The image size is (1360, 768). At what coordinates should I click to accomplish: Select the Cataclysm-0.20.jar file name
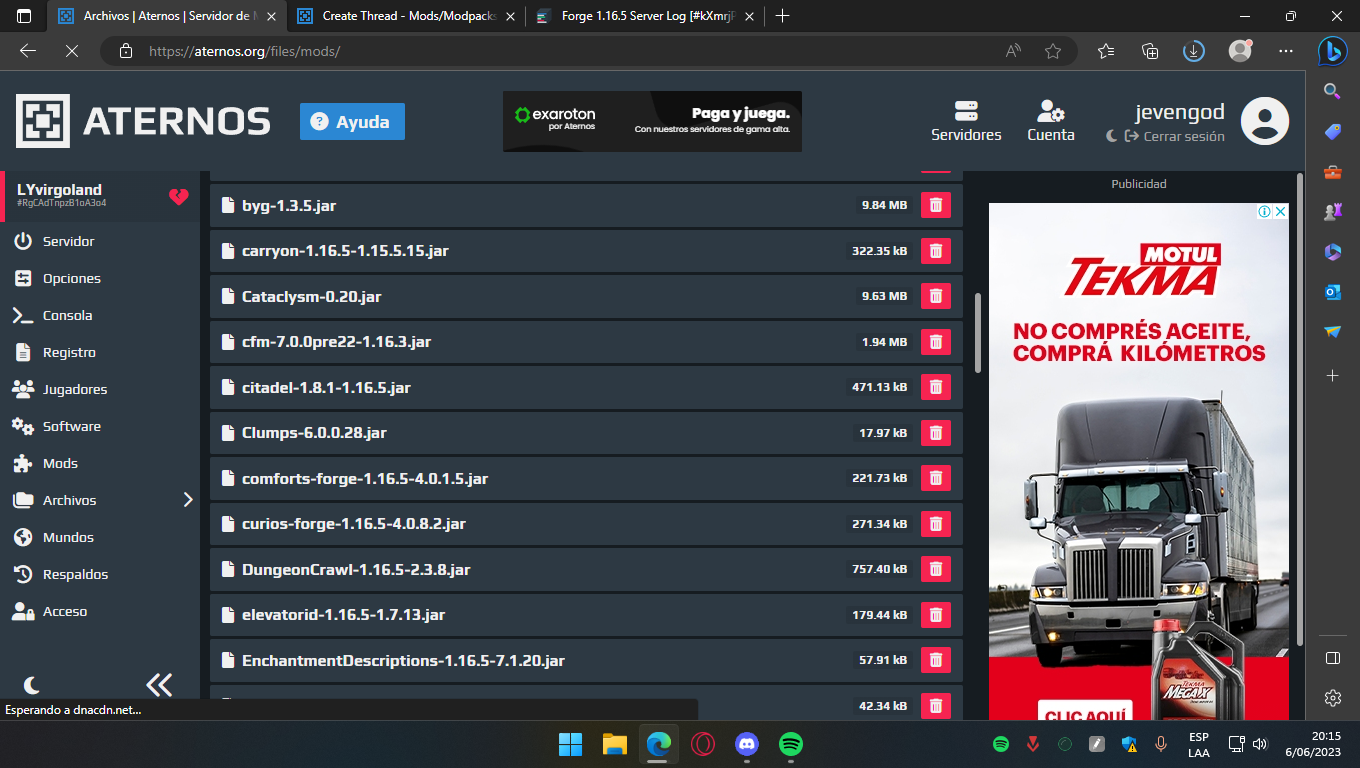coord(311,296)
